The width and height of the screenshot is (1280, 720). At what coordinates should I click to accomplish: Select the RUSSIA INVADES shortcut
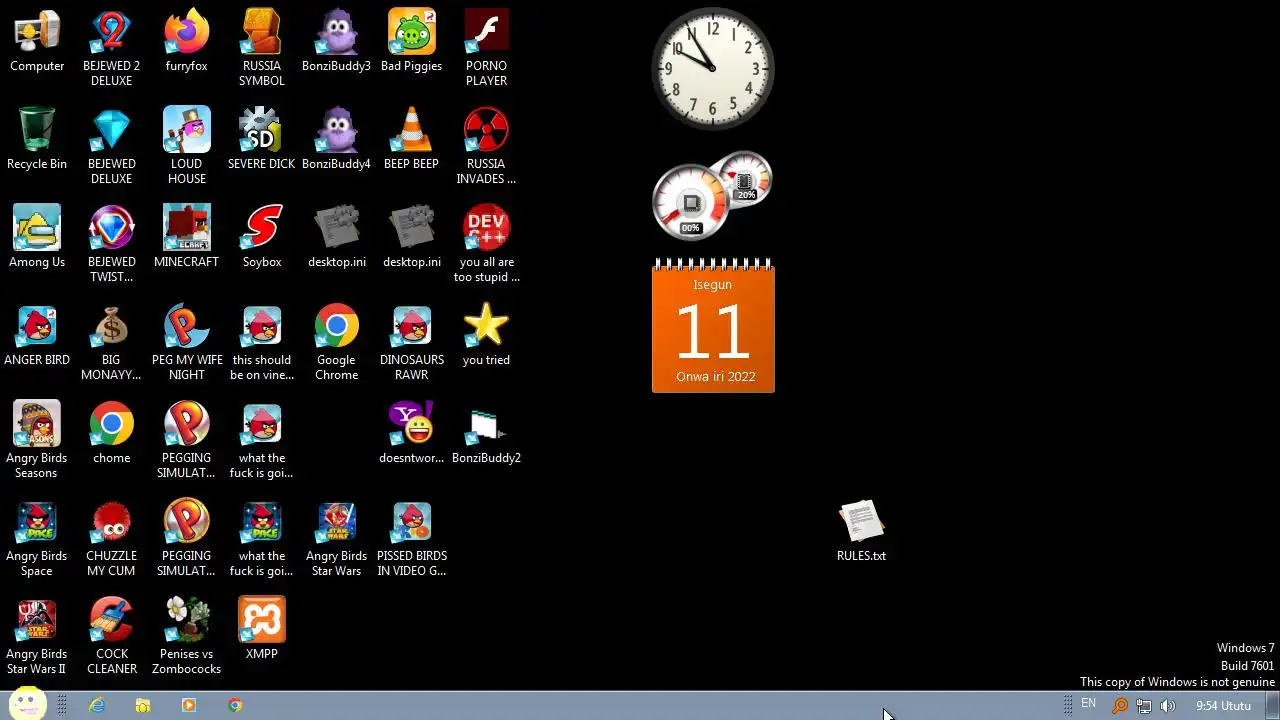click(x=487, y=146)
